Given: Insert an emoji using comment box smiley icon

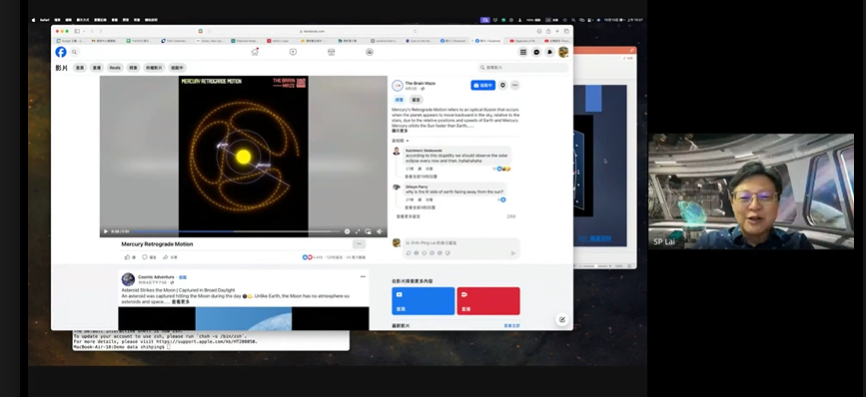Looking at the screenshot, I should click(424, 253).
